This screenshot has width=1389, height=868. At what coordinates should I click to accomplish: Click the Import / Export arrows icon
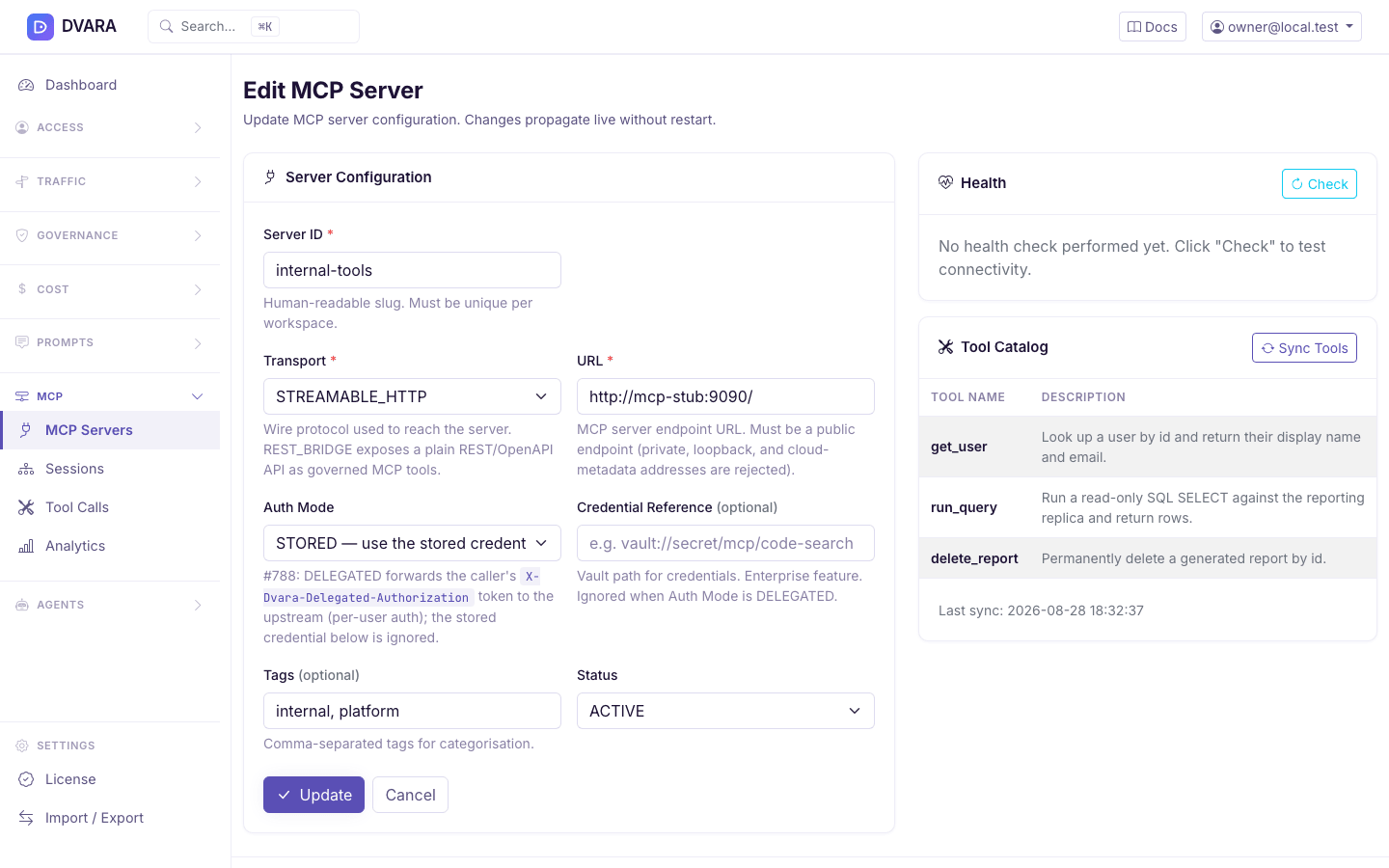pyautogui.click(x=26, y=818)
